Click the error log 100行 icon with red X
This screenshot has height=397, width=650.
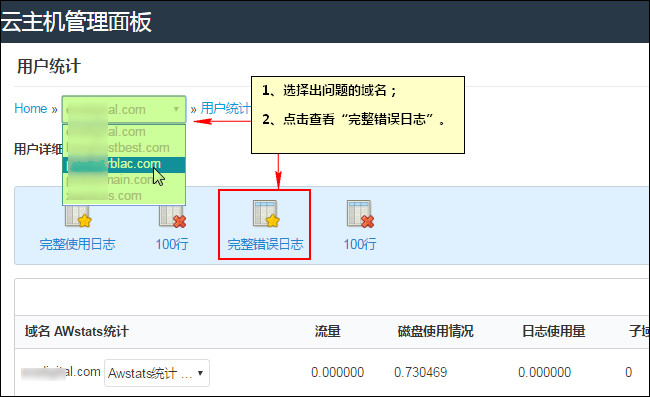[360, 214]
